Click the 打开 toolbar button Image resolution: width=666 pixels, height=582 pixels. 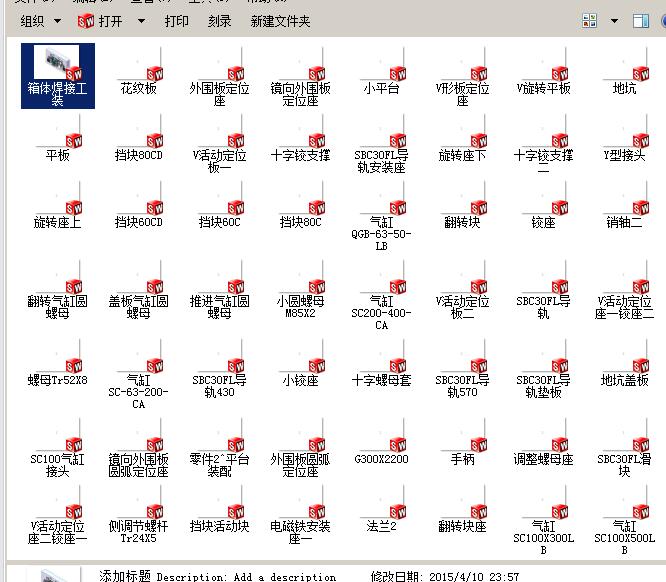tap(101, 21)
